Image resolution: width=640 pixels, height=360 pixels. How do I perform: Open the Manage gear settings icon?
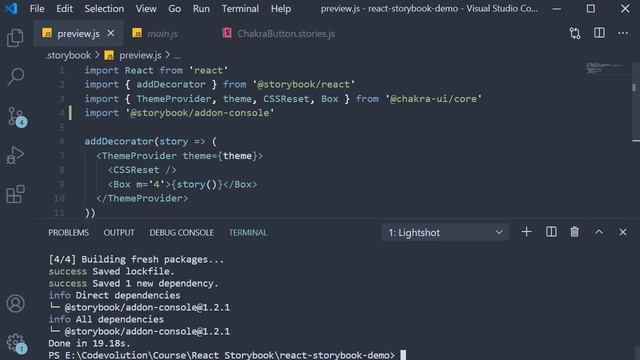click(16, 343)
